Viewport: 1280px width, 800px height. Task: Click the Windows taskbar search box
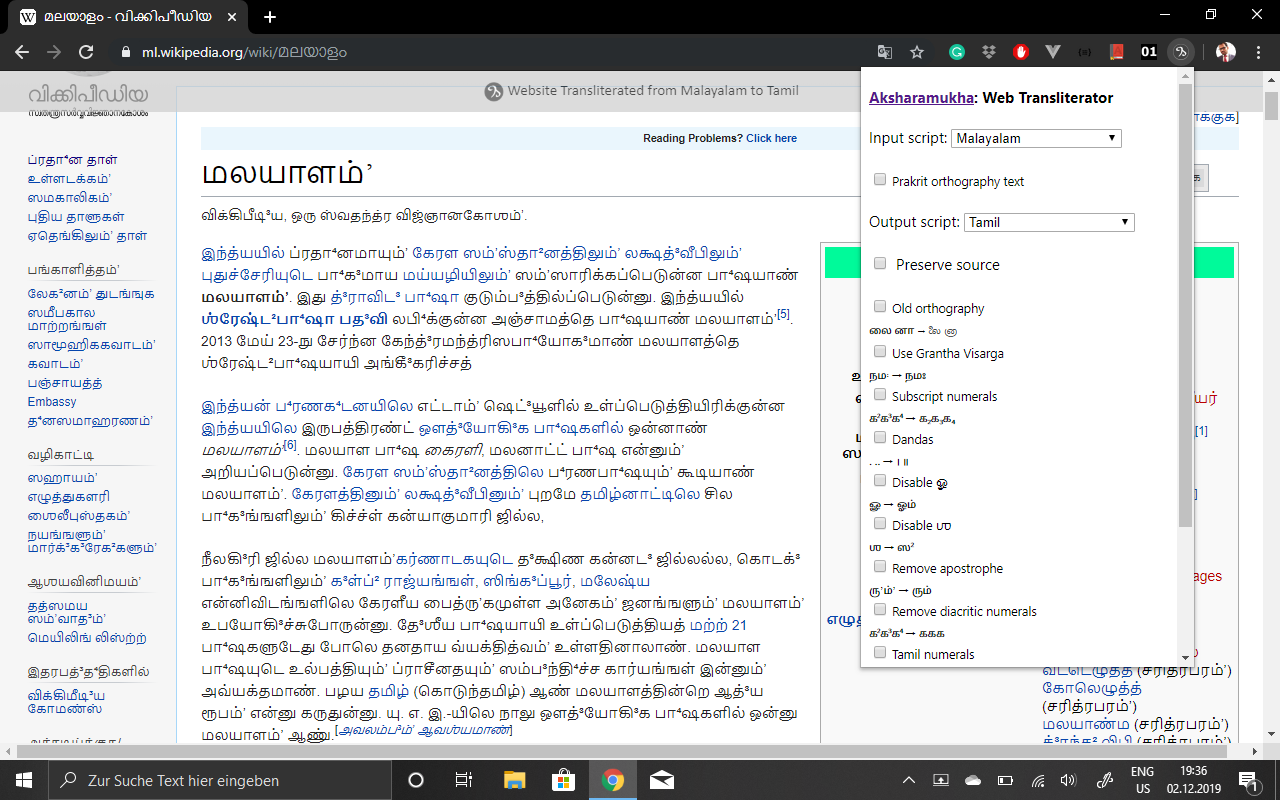tap(220, 780)
